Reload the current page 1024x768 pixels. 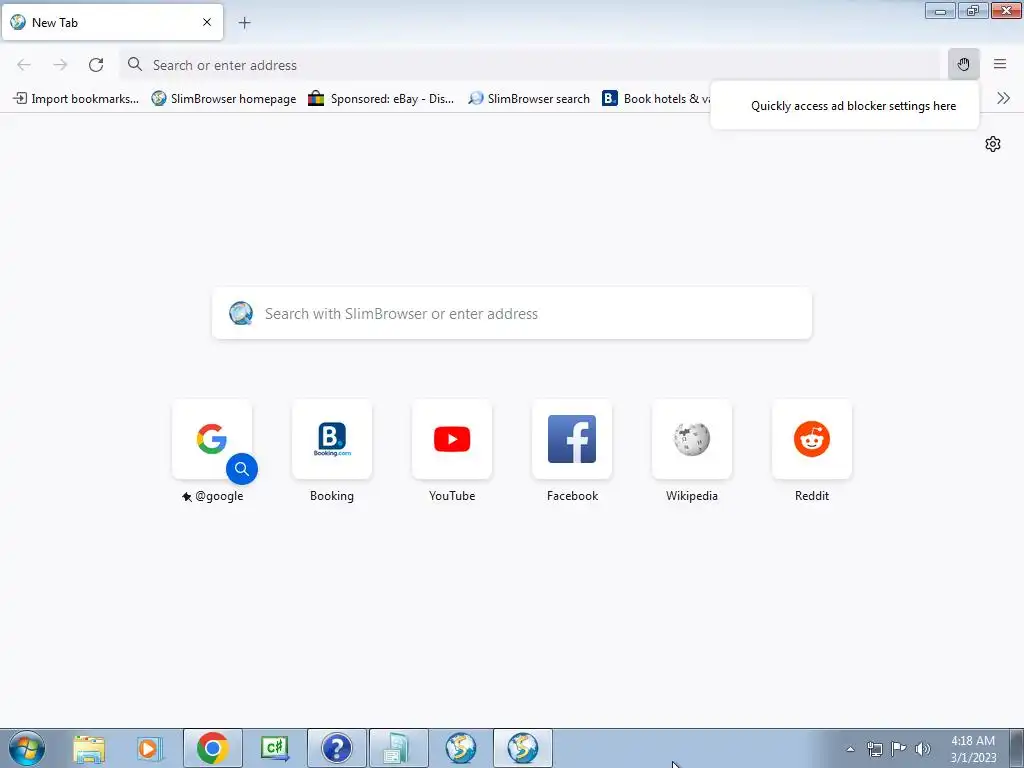coord(96,65)
